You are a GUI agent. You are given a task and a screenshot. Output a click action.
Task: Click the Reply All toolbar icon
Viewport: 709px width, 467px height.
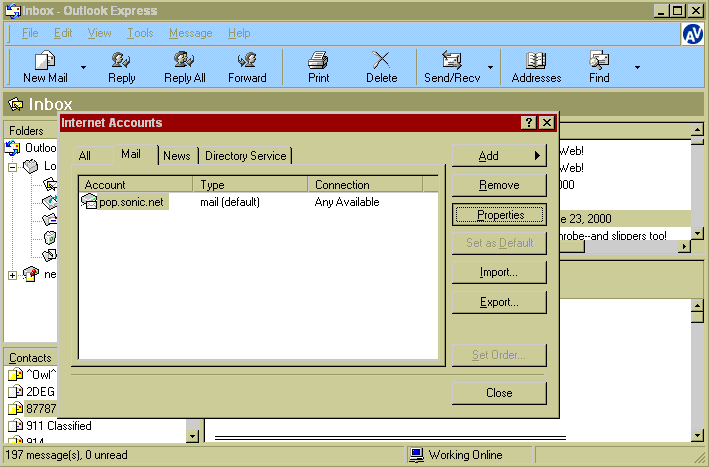[184, 60]
